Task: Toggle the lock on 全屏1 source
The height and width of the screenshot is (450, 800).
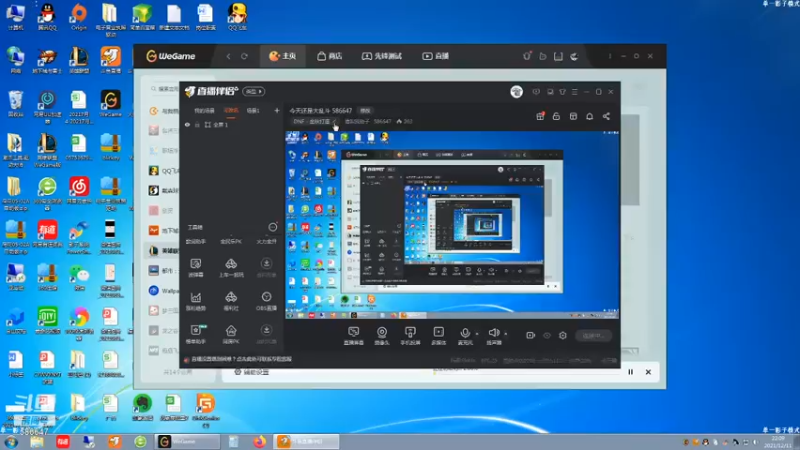Action: click(x=197, y=124)
